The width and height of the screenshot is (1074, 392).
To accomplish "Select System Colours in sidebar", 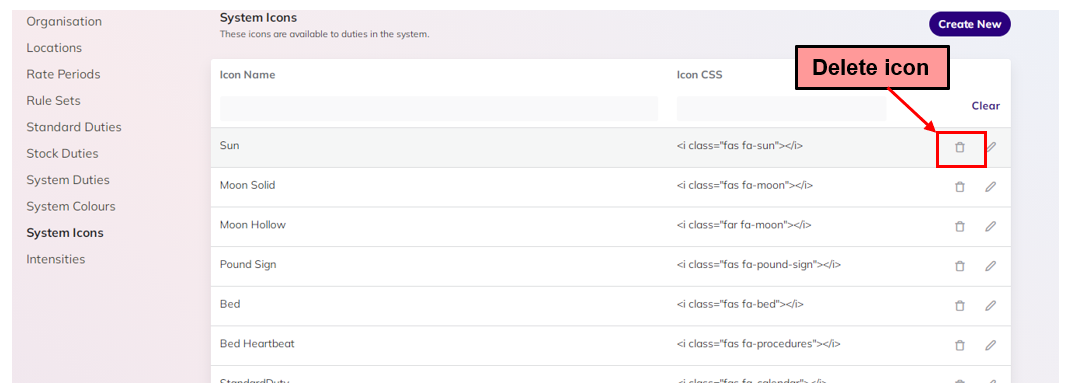I will 71,206.
